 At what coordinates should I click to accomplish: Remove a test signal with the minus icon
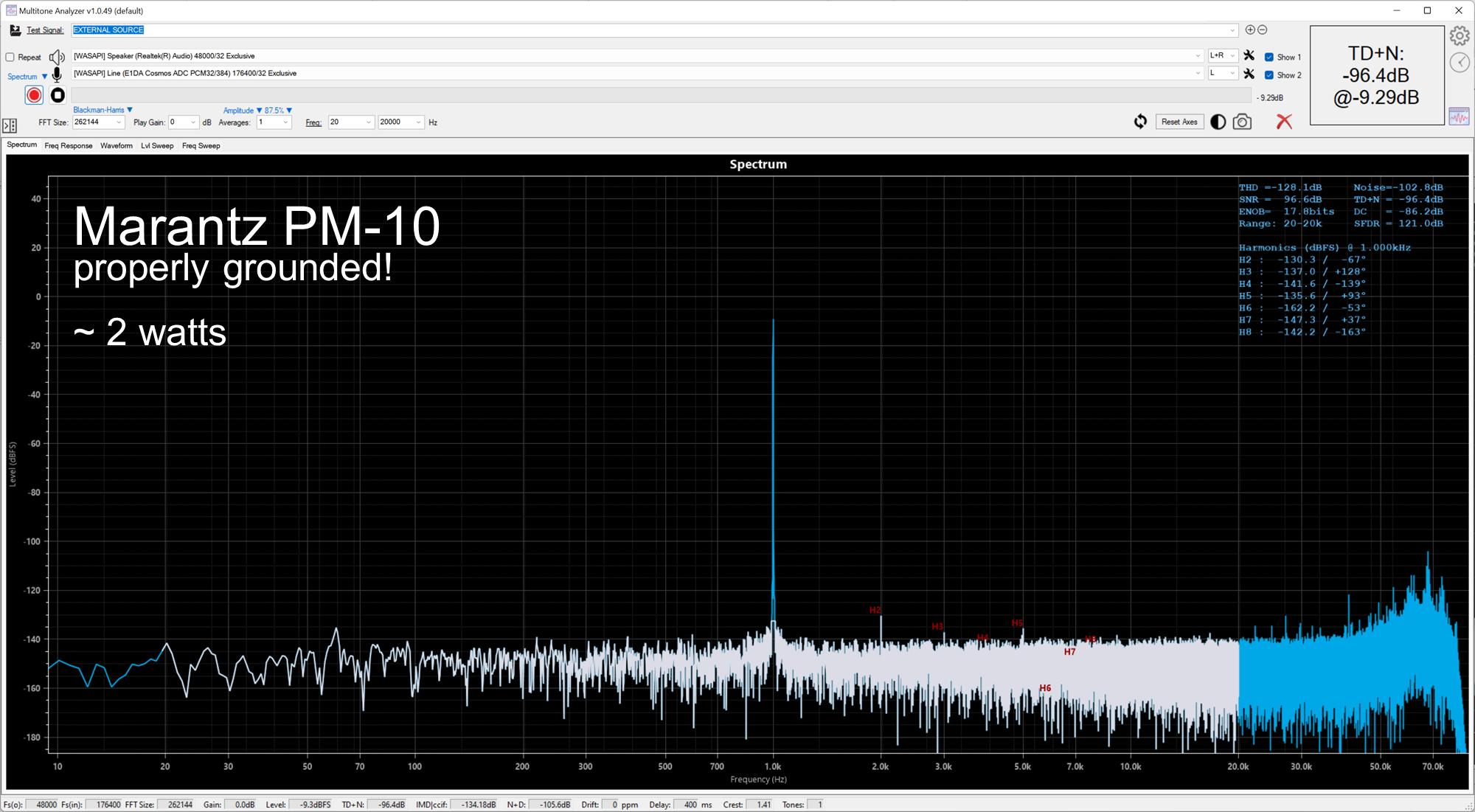click(1262, 30)
